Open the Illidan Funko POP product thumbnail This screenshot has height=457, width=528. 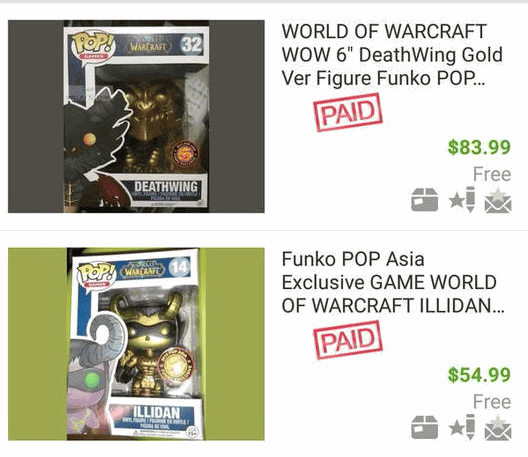click(136, 344)
